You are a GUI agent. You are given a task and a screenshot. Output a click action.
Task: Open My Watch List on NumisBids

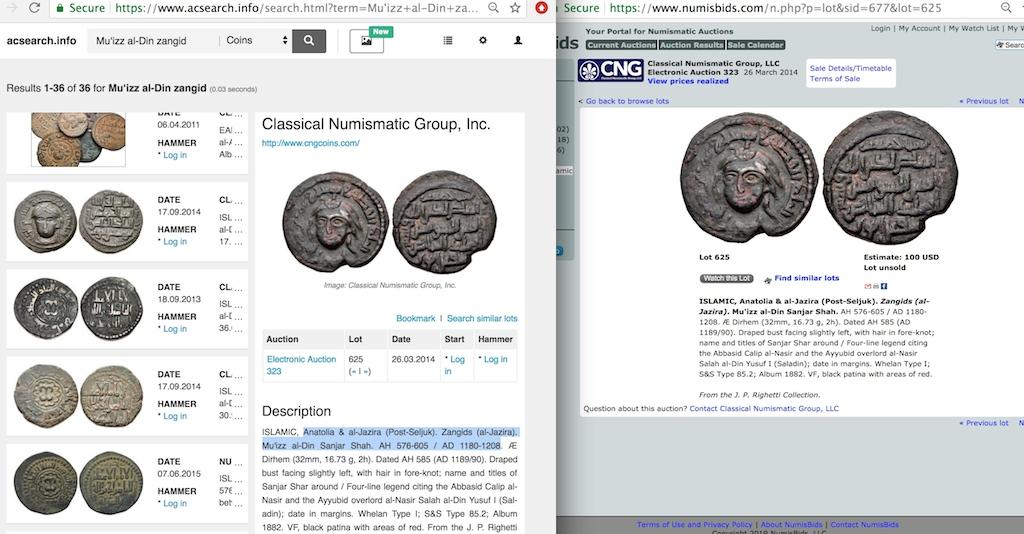click(974, 28)
